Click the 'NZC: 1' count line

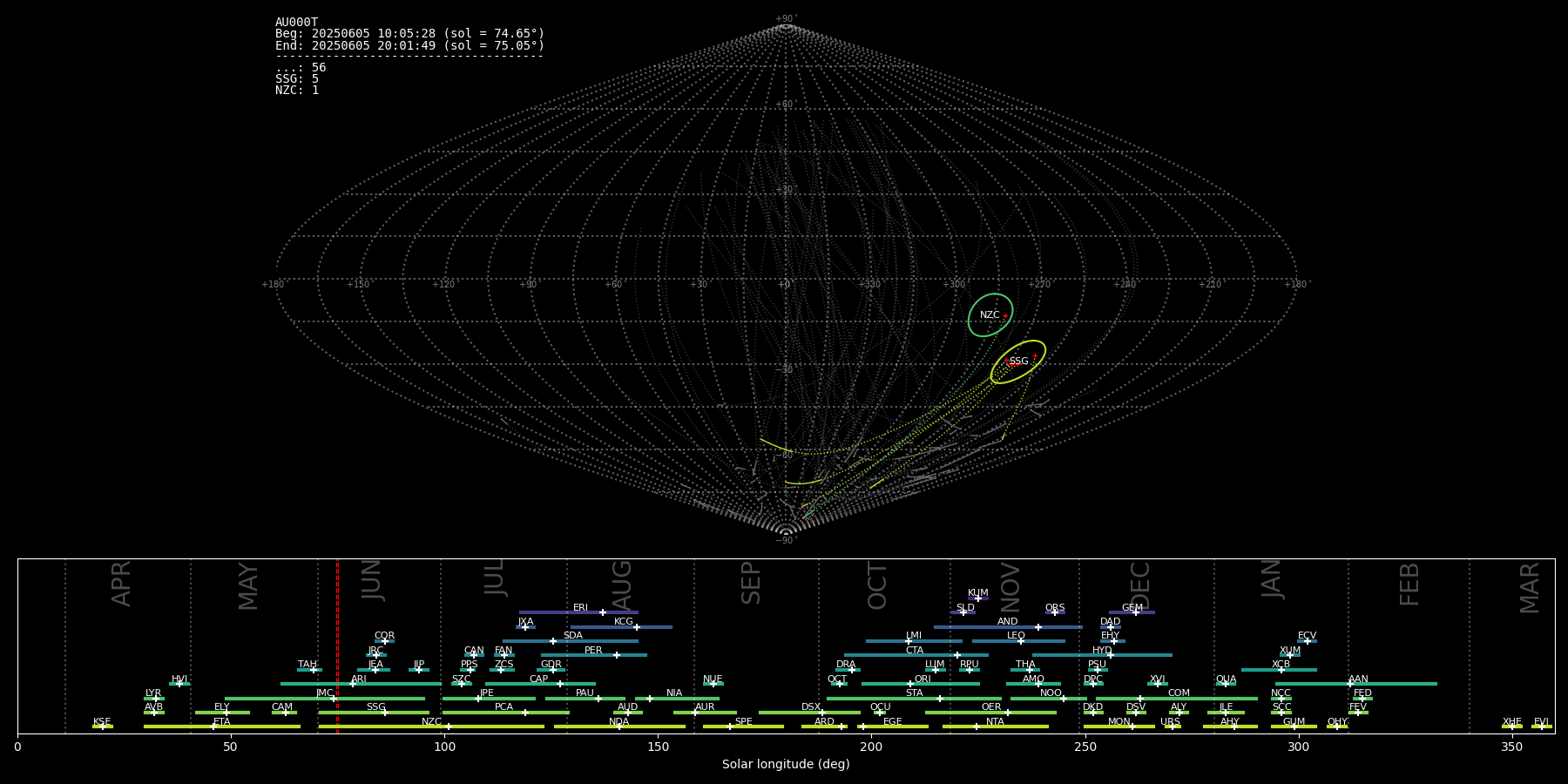click(297, 91)
